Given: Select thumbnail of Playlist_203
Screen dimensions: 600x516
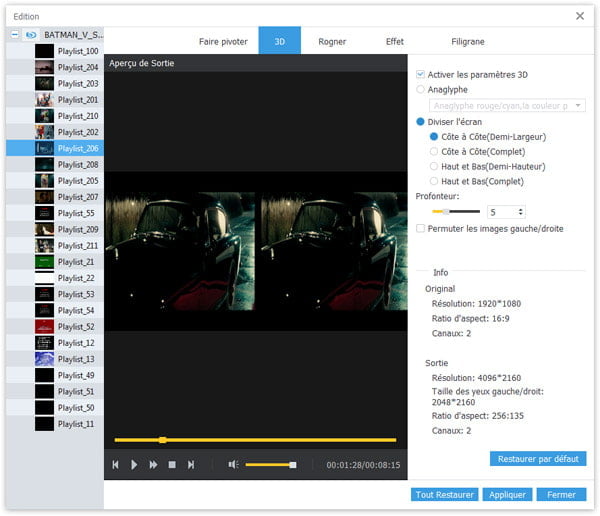Looking at the screenshot, I should click(x=44, y=83).
